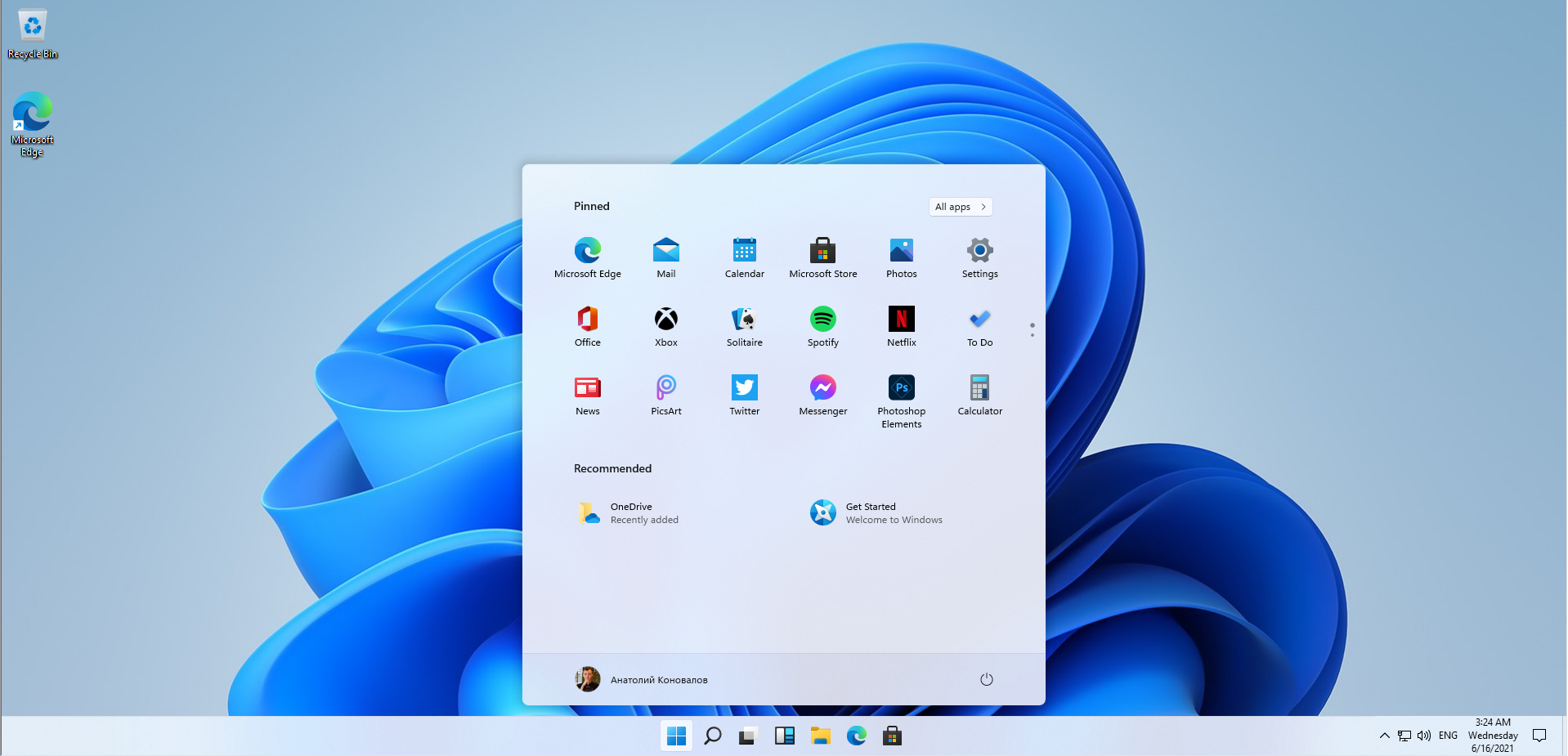1568x756 pixels.
Task: Launch PicsArt
Action: [x=665, y=395]
